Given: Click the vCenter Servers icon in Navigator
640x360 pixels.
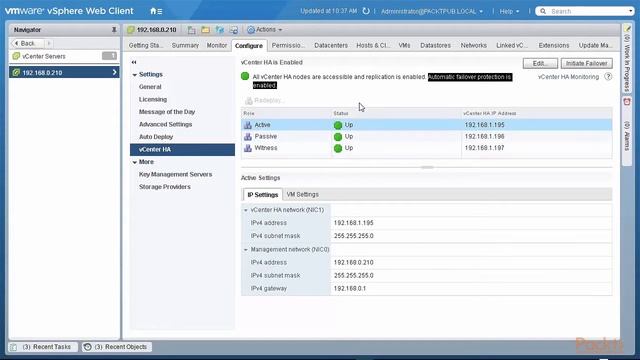Looking at the screenshot, I should pos(16,56).
